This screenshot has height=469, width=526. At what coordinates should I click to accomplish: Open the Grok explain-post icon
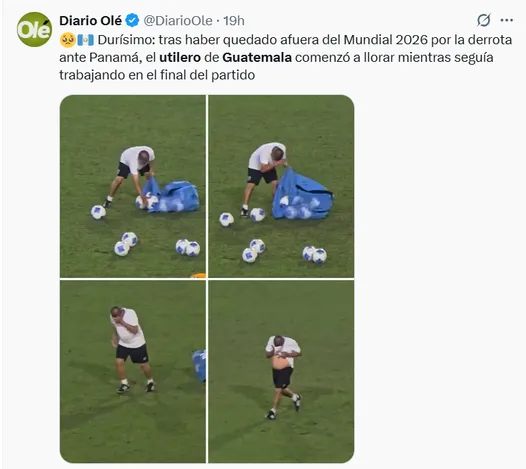point(484,20)
